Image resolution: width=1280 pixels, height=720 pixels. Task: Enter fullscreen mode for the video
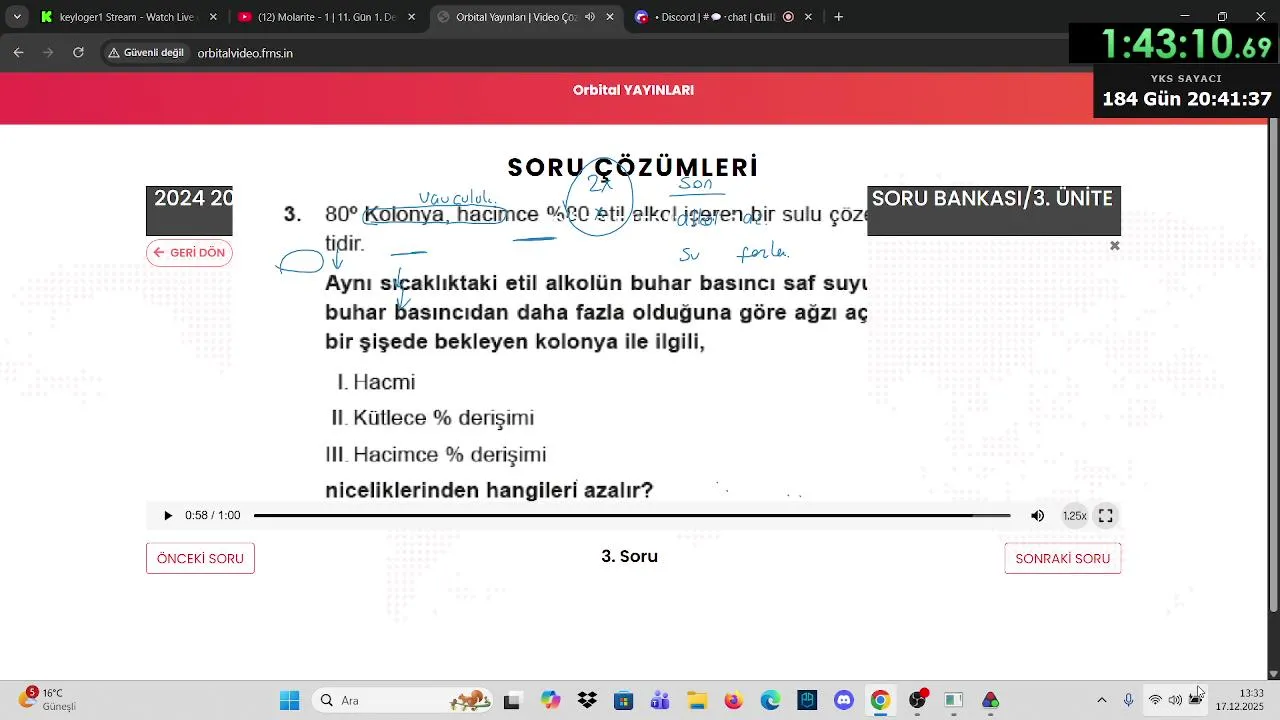pyautogui.click(x=1105, y=516)
